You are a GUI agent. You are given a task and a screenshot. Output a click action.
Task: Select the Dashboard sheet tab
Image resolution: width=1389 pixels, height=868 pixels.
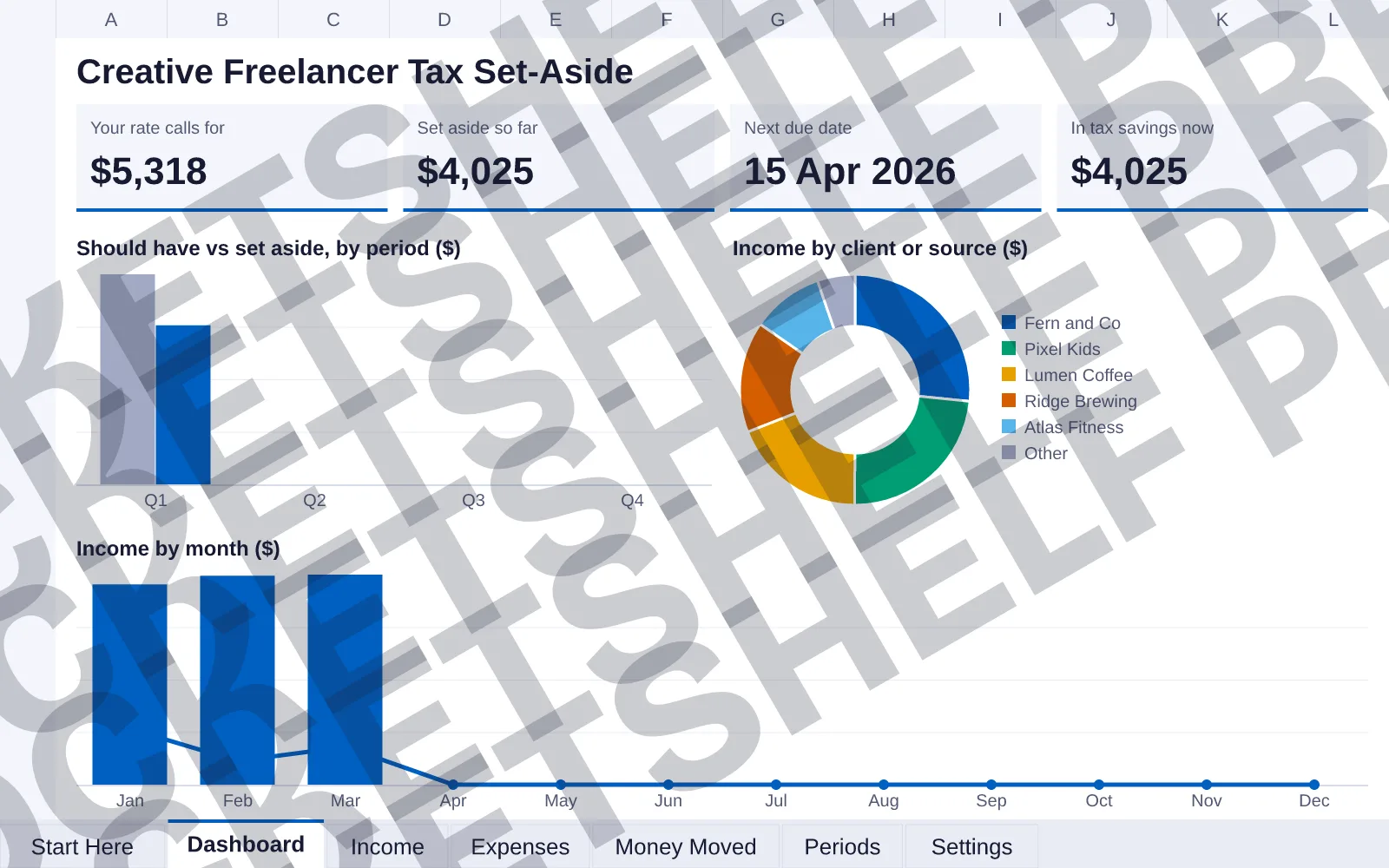[x=246, y=845]
